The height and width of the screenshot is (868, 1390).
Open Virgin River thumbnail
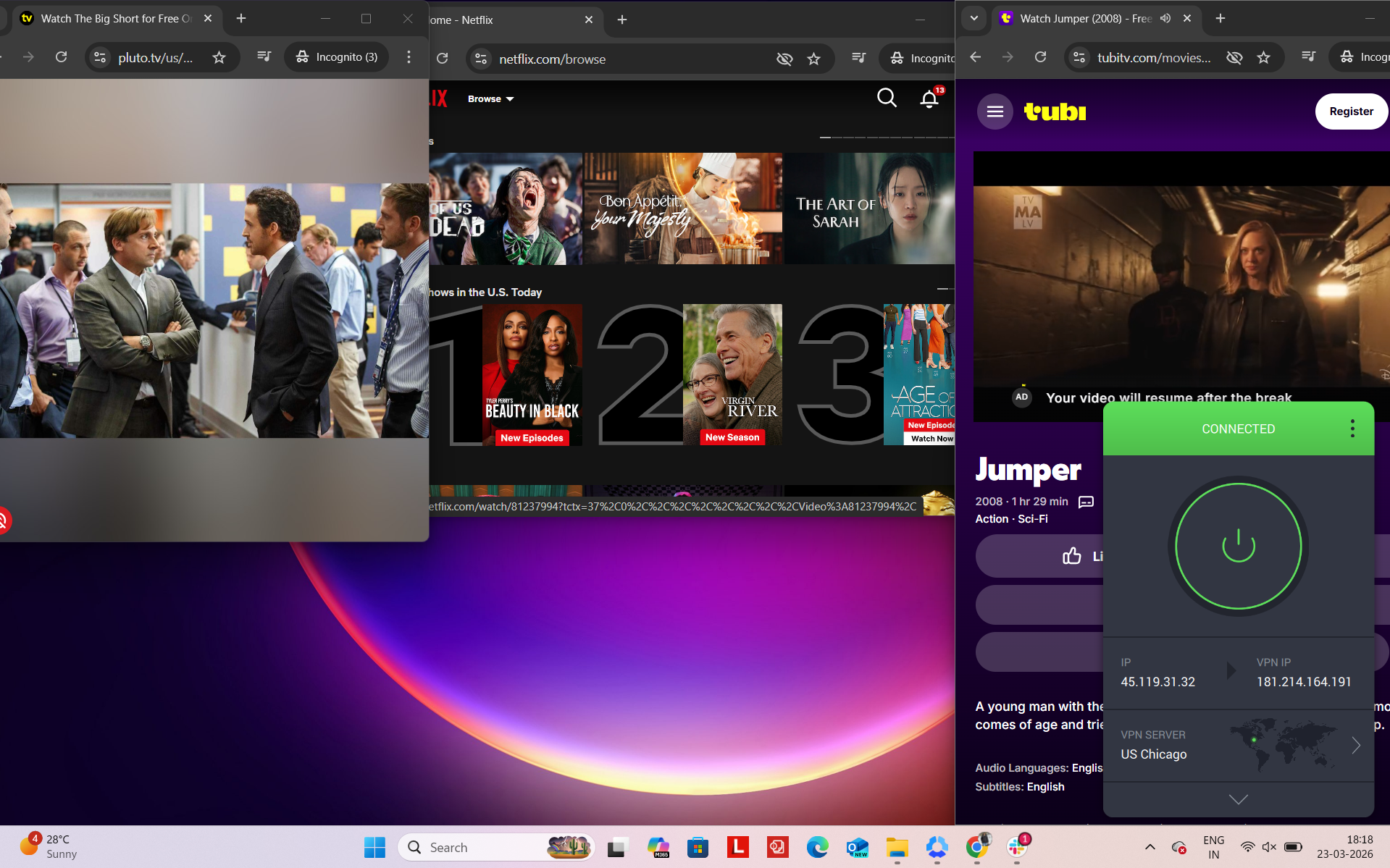pos(732,374)
